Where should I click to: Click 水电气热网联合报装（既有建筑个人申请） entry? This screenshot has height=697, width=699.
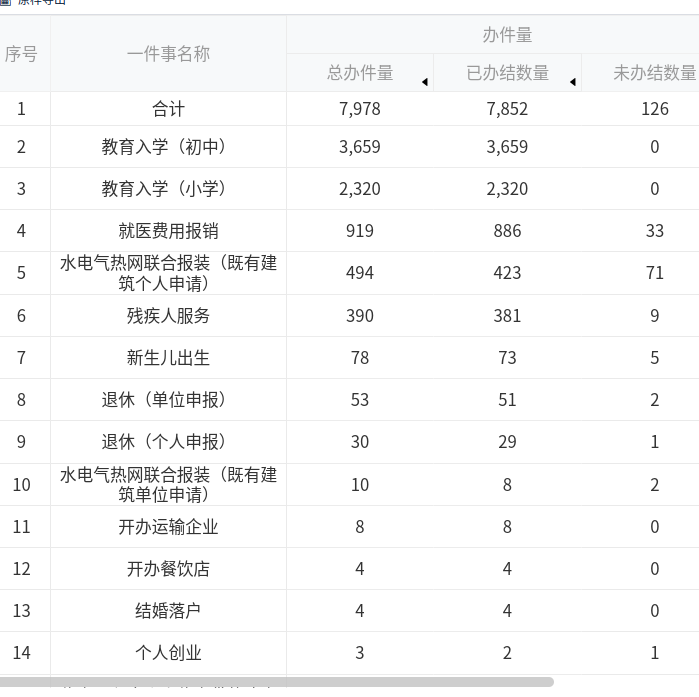tap(168, 273)
